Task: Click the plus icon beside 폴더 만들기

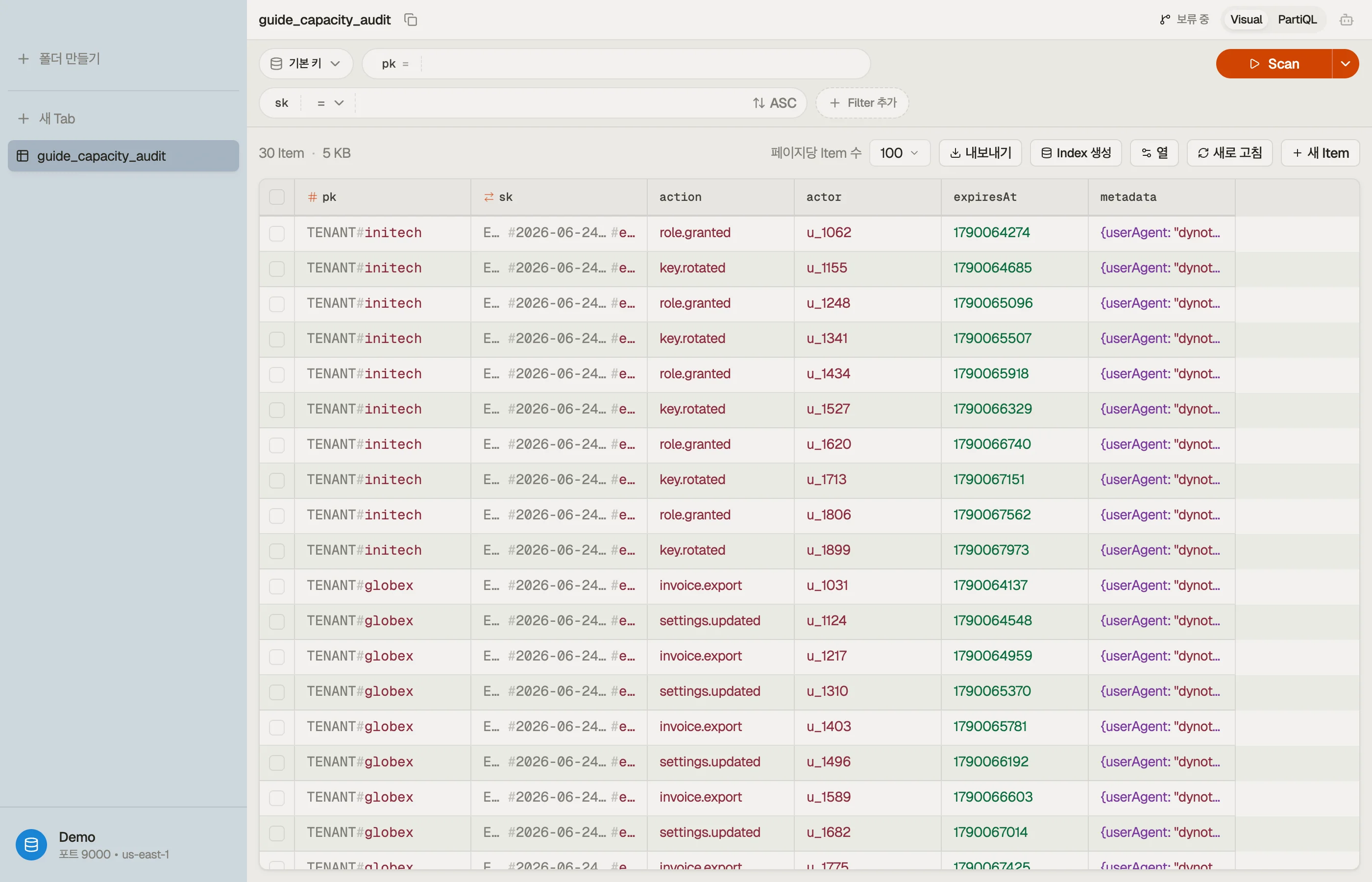Action: pos(24,58)
